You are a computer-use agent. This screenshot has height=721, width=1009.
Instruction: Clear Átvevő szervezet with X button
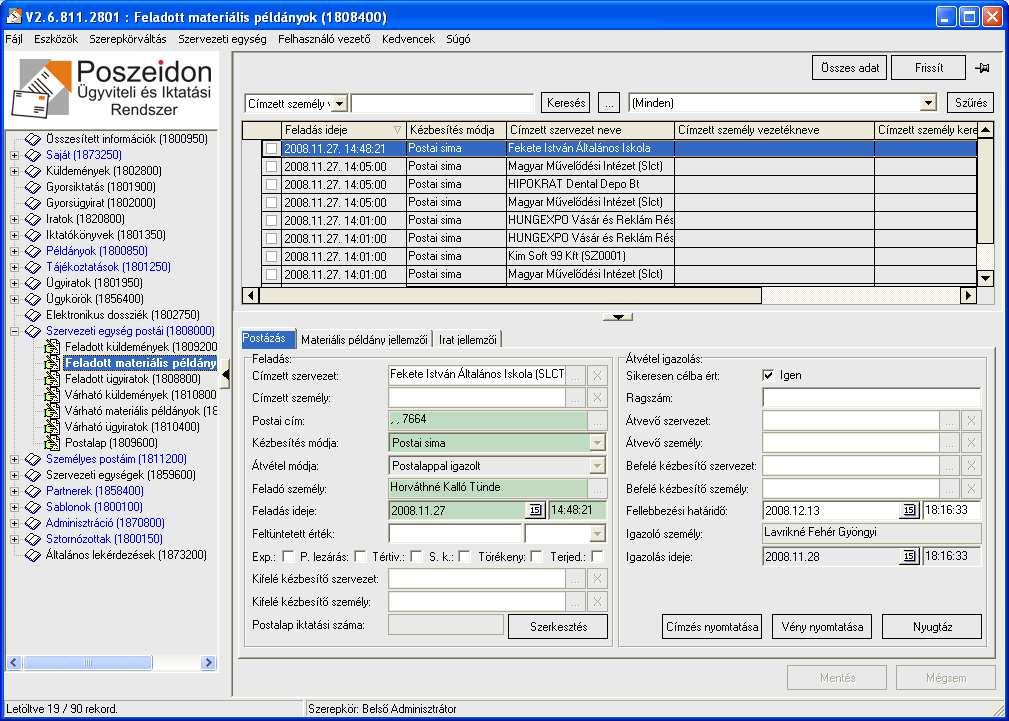click(x=971, y=421)
